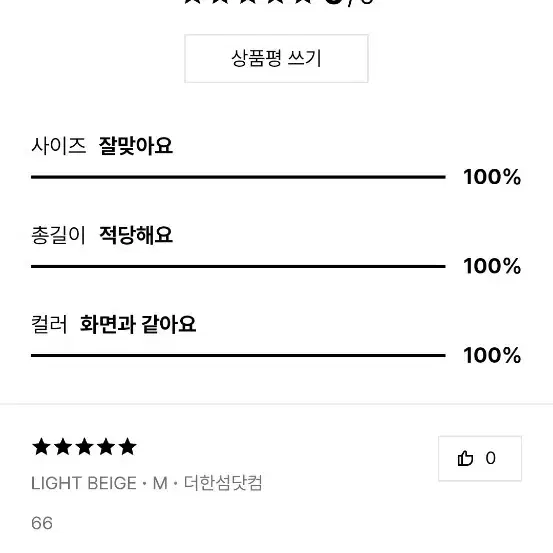553x553 pixels.
Task: Click the fourth star of the review rating
Action: click(x=106, y=447)
